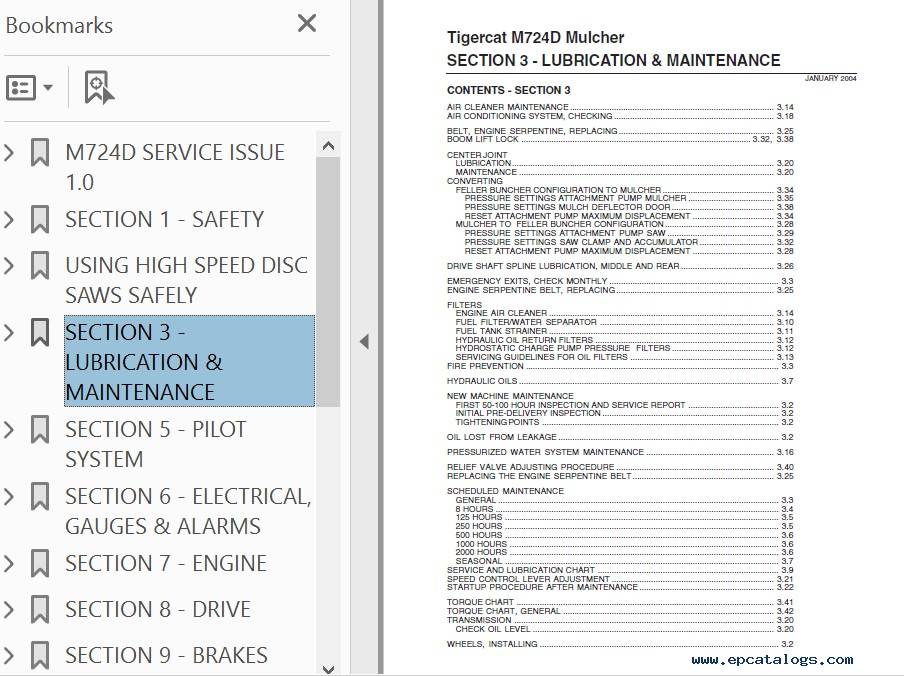
Task: Click bookmark icon beside M724D SERVICE ISSUE 1.0
Action: (x=40, y=153)
